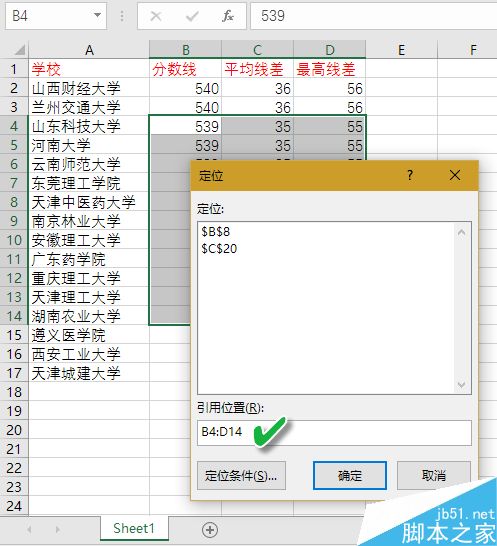Open help with the ? icon in 定位 dialog
The height and width of the screenshot is (546, 497).
coord(410,175)
